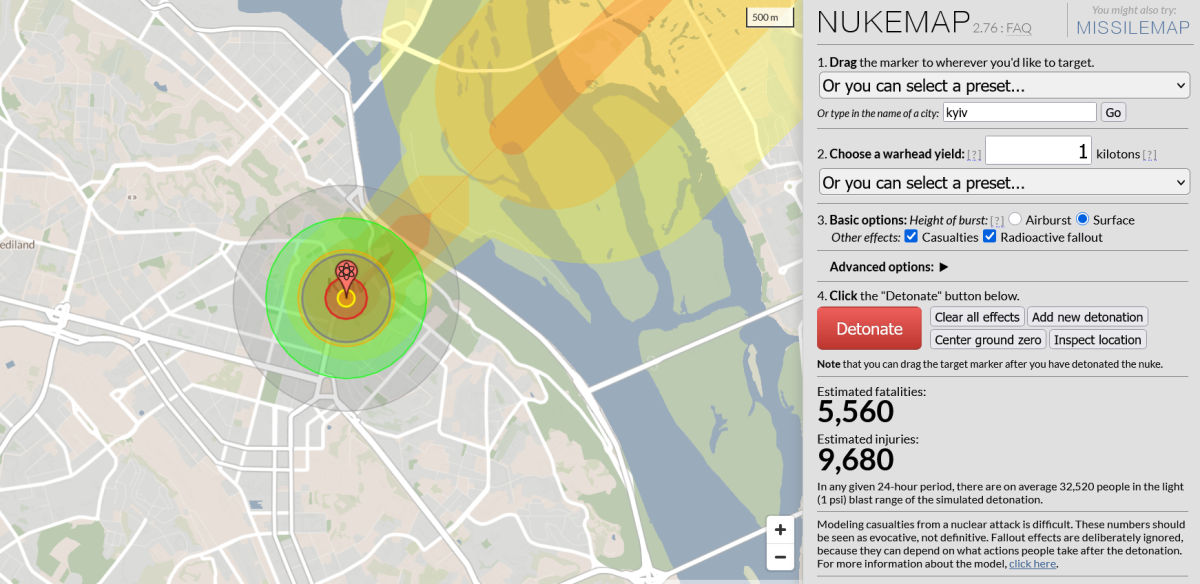This screenshot has width=1200, height=584.
Task: Open the MISSILEMAP link
Action: point(1132,28)
